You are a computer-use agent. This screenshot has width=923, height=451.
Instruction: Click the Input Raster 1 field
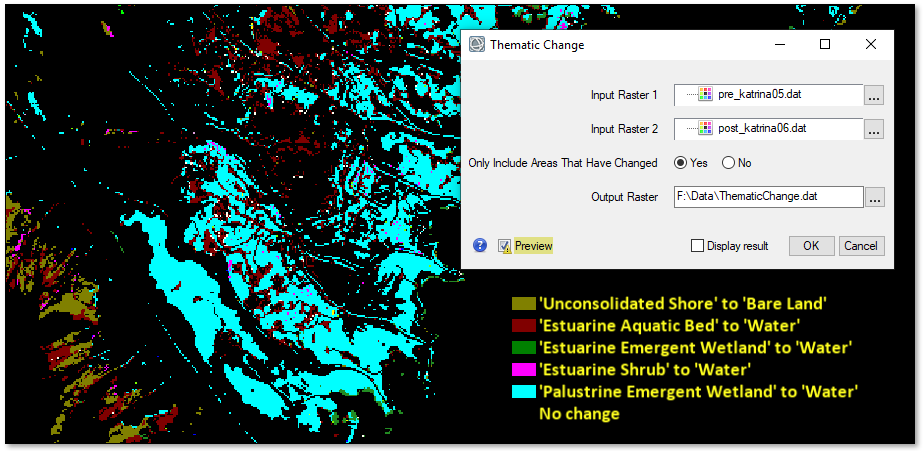click(x=768, y=95)
